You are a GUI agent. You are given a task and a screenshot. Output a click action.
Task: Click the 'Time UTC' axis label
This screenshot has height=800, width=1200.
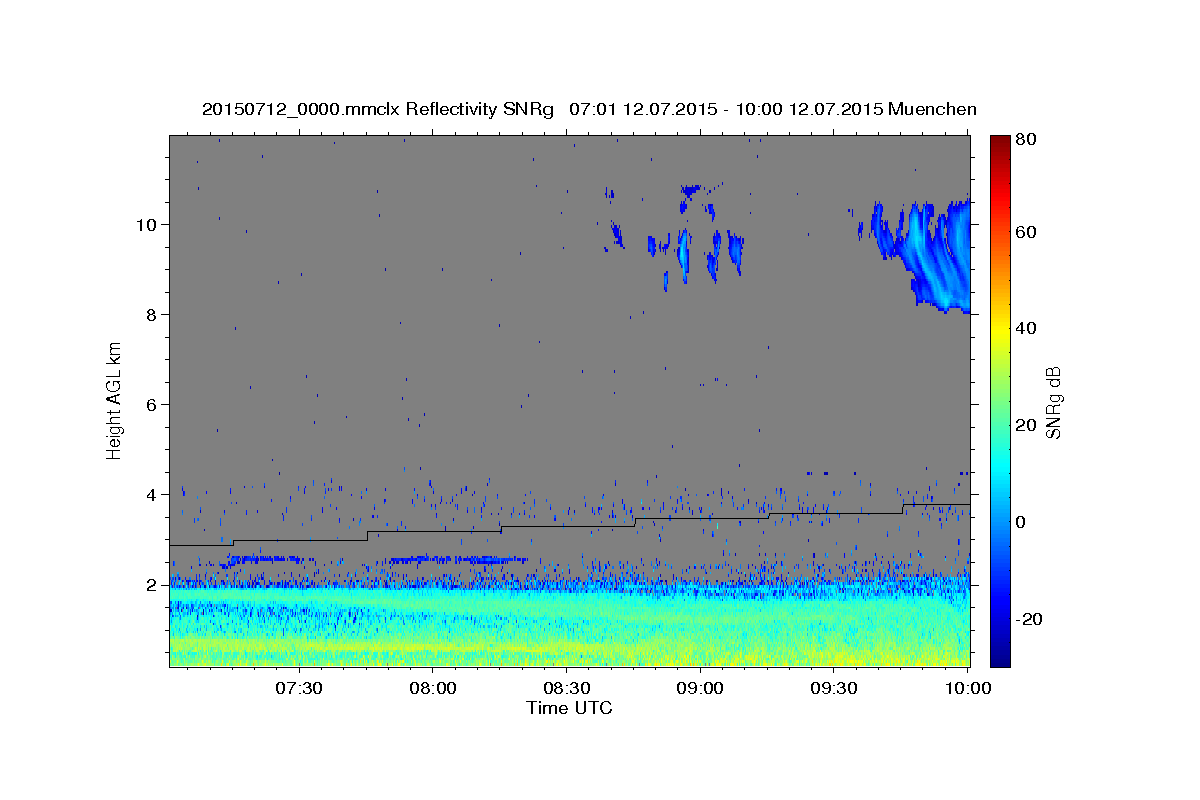(x=569, y=708)
